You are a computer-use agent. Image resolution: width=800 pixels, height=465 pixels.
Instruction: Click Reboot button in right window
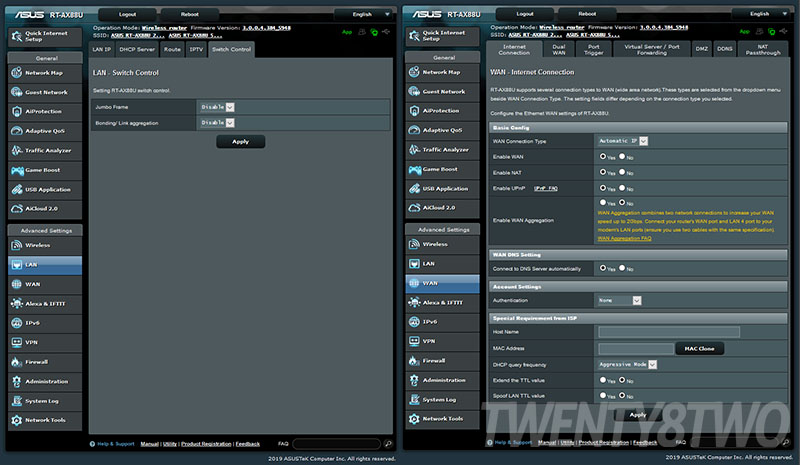tap(587, 14)
